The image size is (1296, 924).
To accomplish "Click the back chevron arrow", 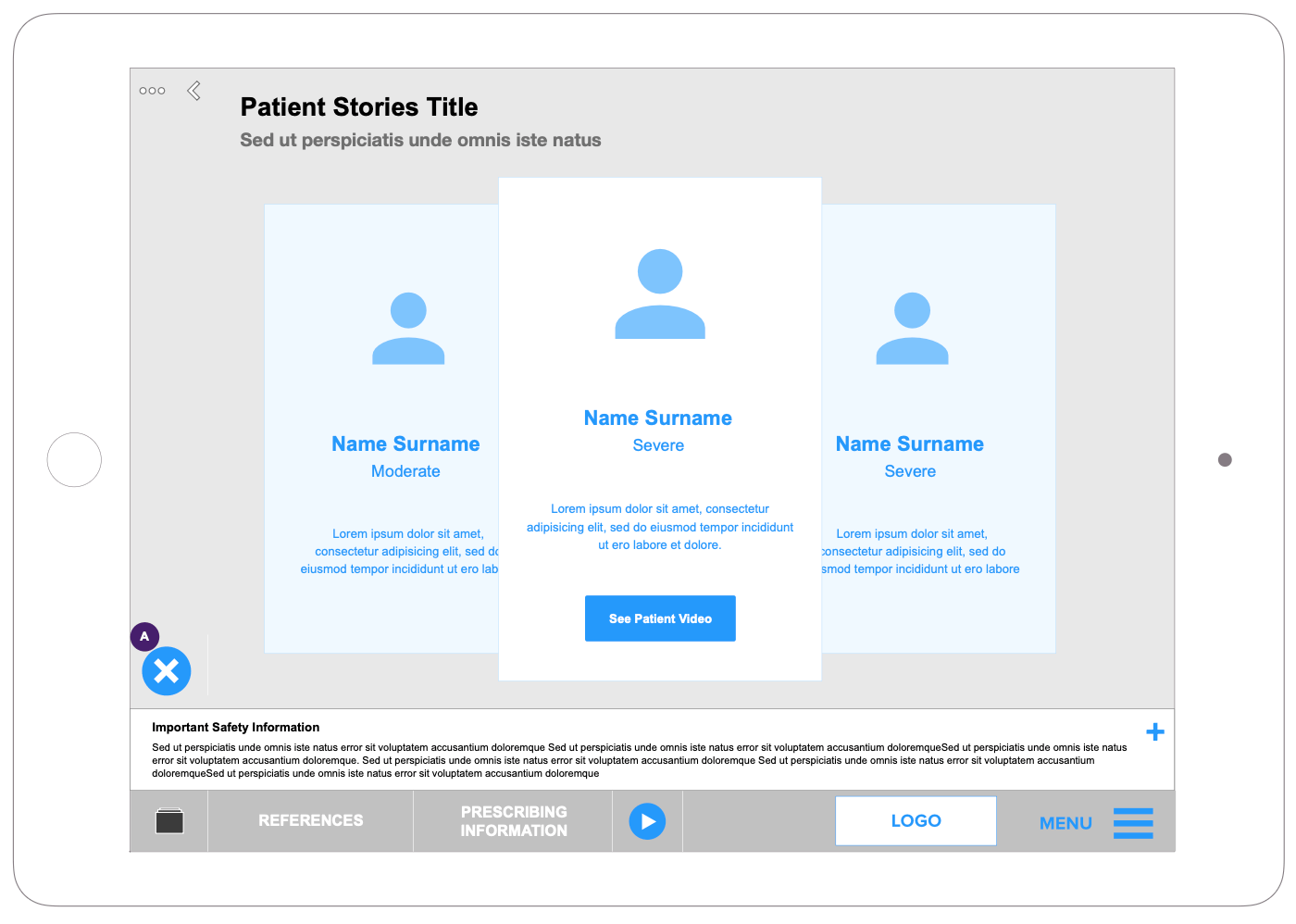I will 193,91.
